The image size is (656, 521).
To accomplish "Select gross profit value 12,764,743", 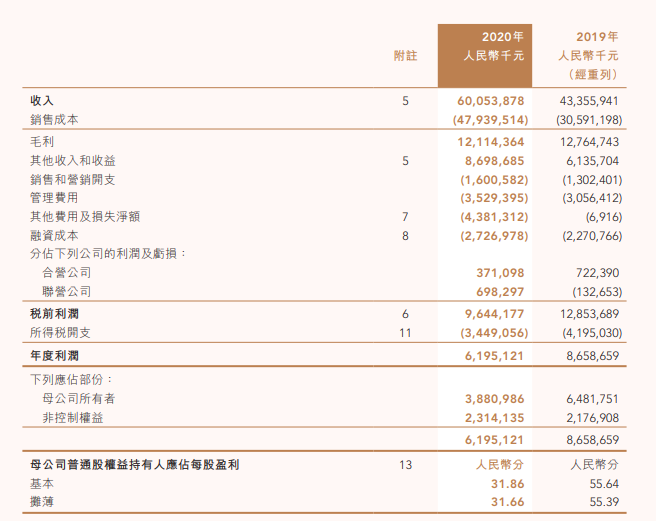I will click(589, 142).
